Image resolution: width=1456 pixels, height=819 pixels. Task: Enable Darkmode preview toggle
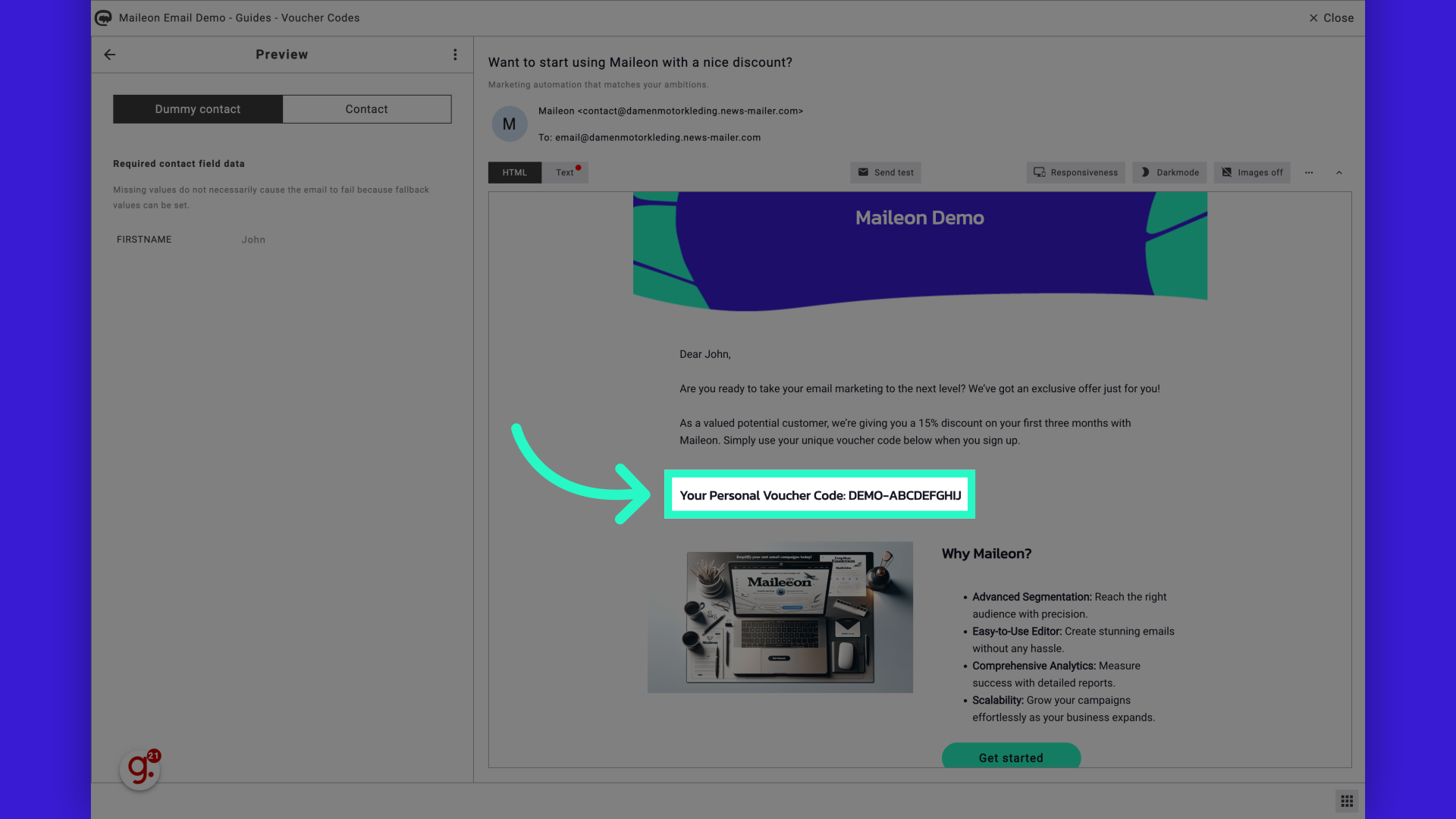[x=1169, y=172]
